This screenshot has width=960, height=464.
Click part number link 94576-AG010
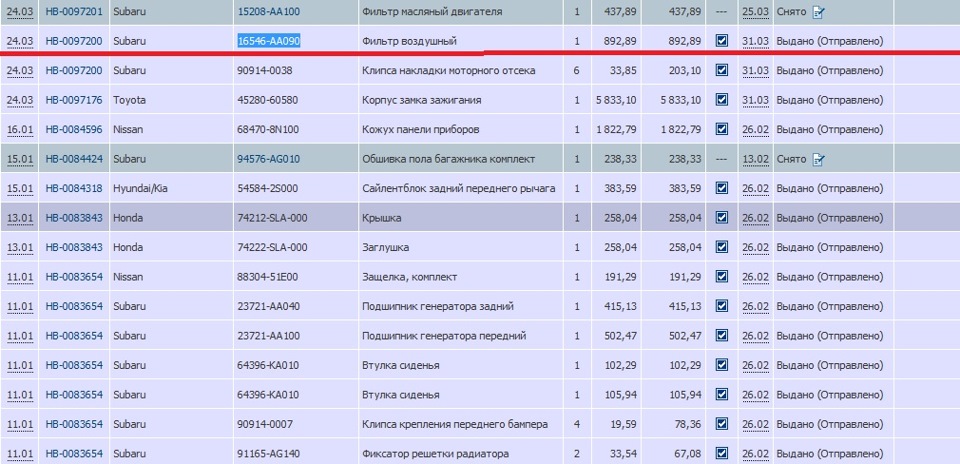pos(269,159)
